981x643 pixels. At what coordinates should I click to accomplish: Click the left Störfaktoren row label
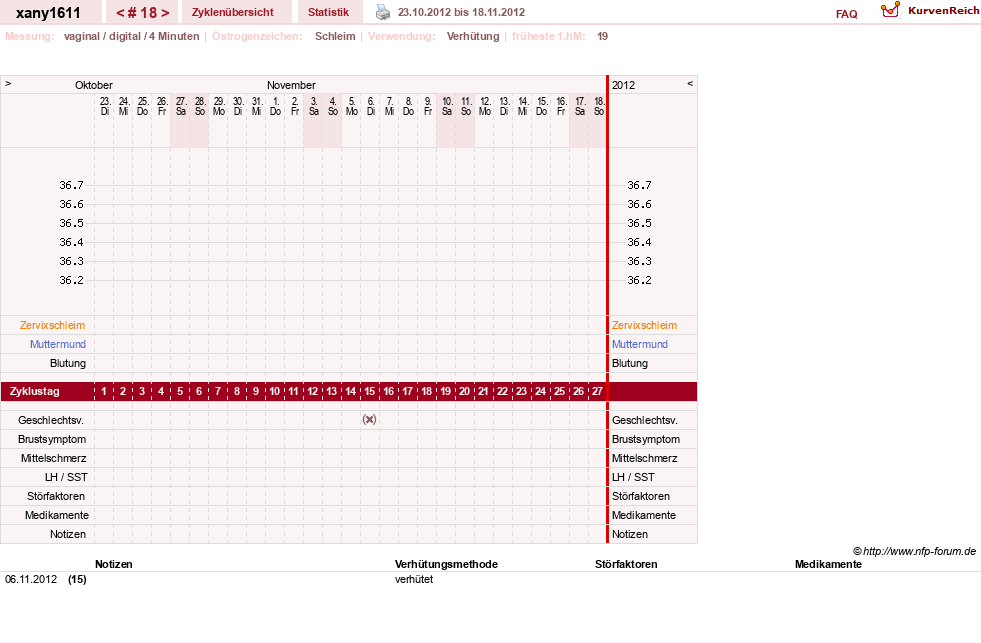(x=56, y=496)
